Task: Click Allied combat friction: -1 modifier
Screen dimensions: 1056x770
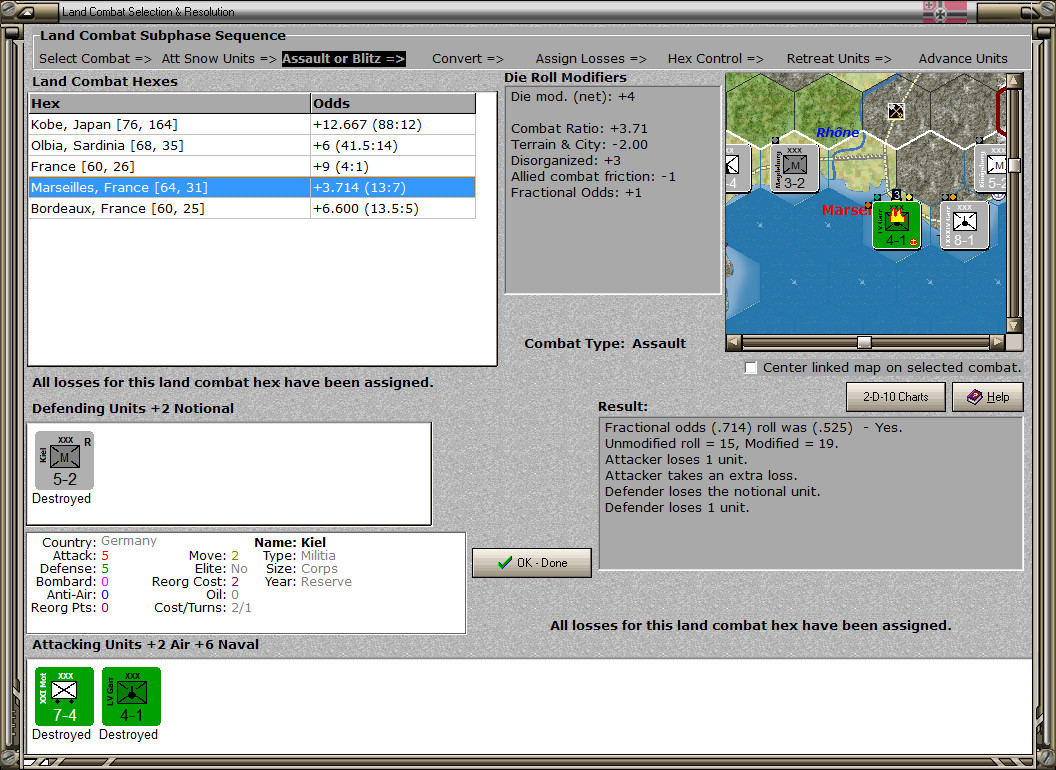Action: (x=593, y=177)
